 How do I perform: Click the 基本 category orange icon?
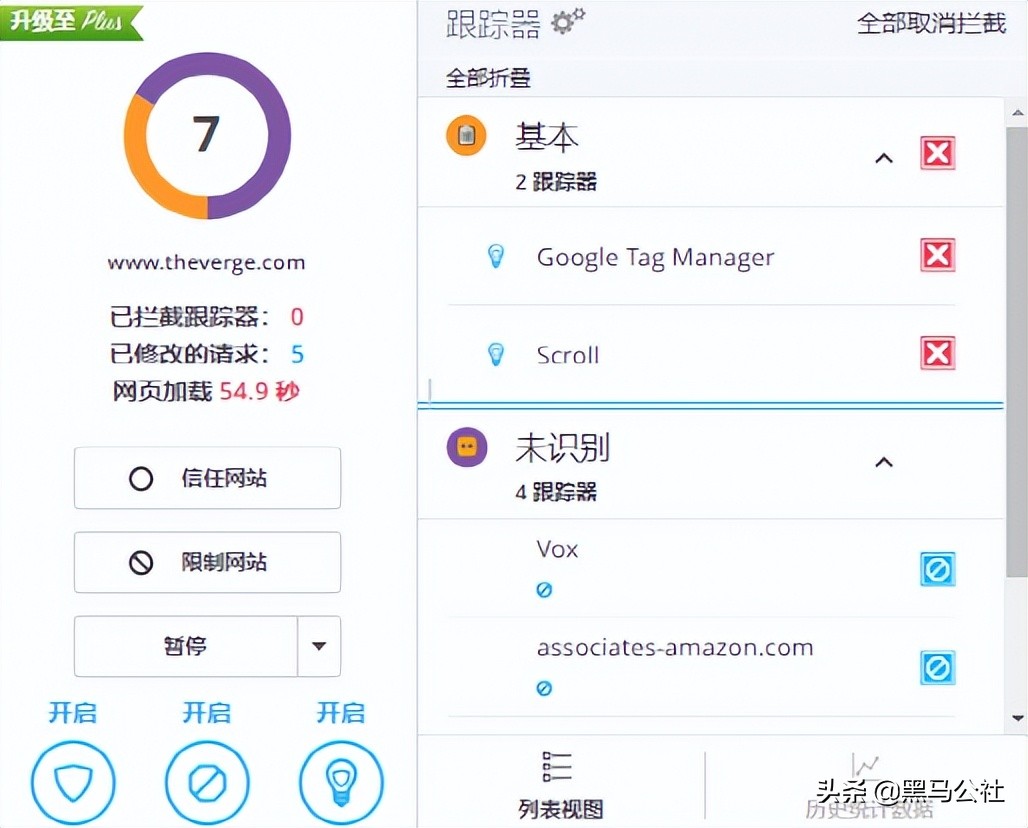(x=466, y=134)
